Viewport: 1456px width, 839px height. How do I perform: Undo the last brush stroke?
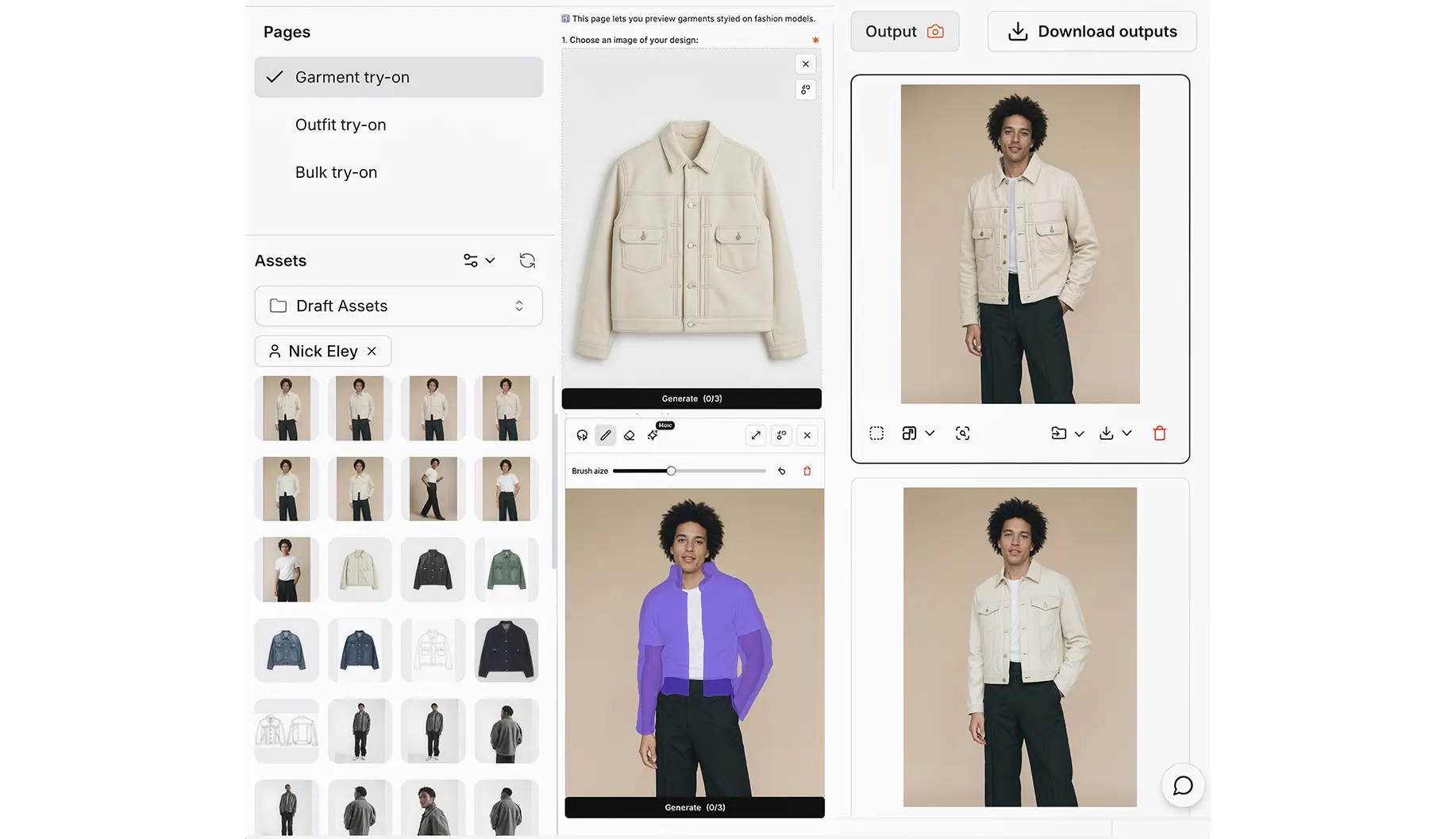tap(781, 471)
